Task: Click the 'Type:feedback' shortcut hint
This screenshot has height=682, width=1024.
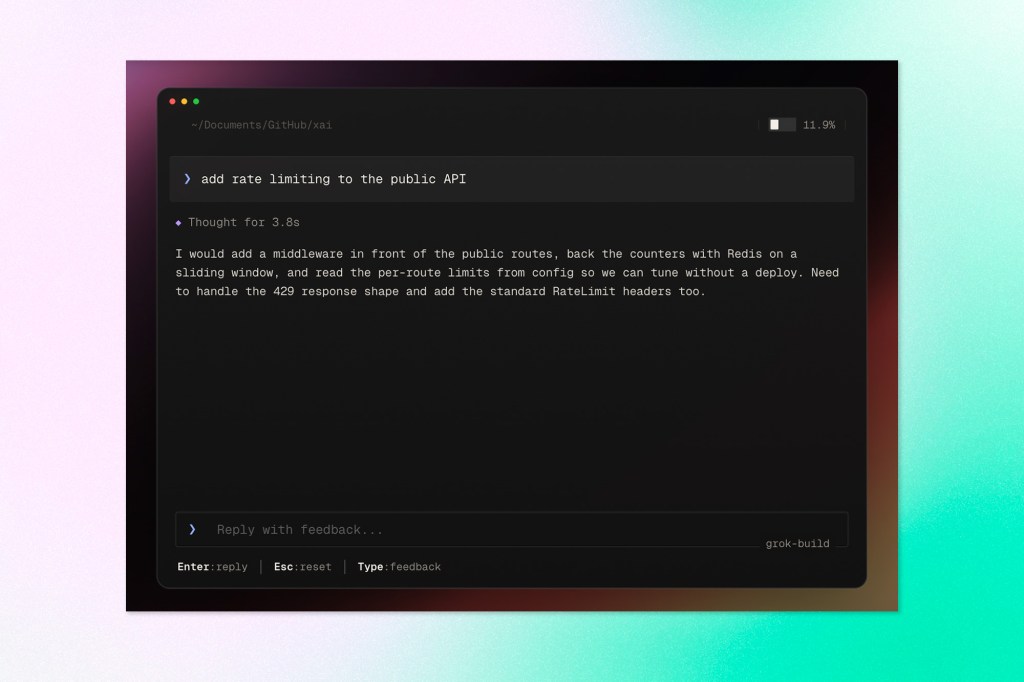Action: click(399, 567)
